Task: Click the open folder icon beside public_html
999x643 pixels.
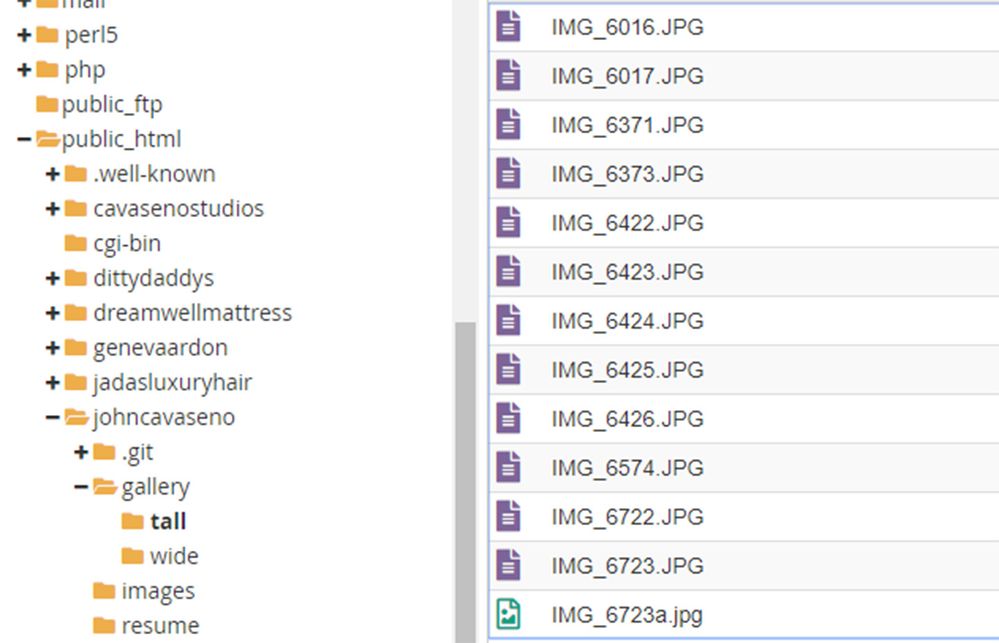Action: click(x=47, y=139)
